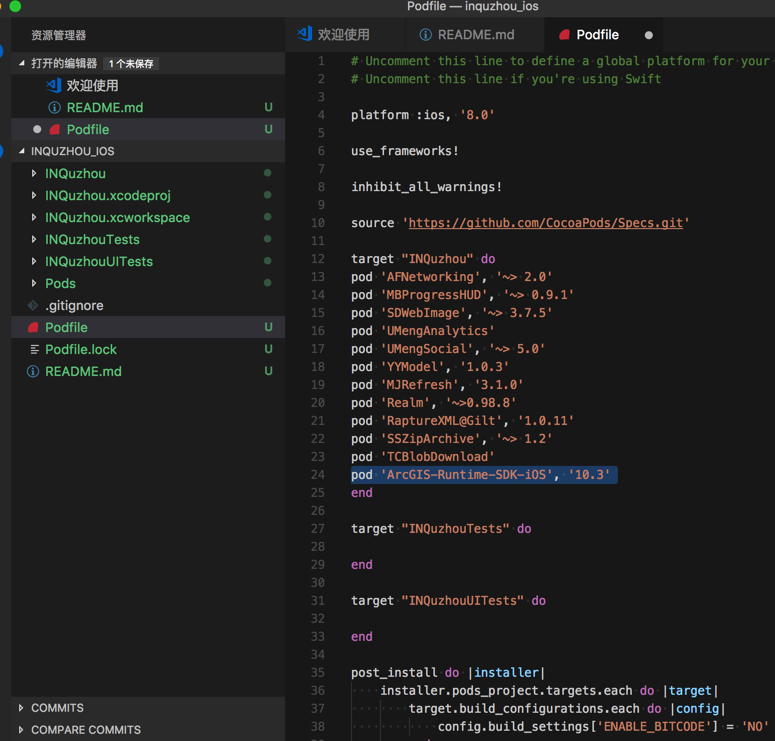Image resolution: width=775 pixels, height=741 pixels.
Task: Open INQuzhou.xcworkspace in the file tree
Action: coord(117,218)
